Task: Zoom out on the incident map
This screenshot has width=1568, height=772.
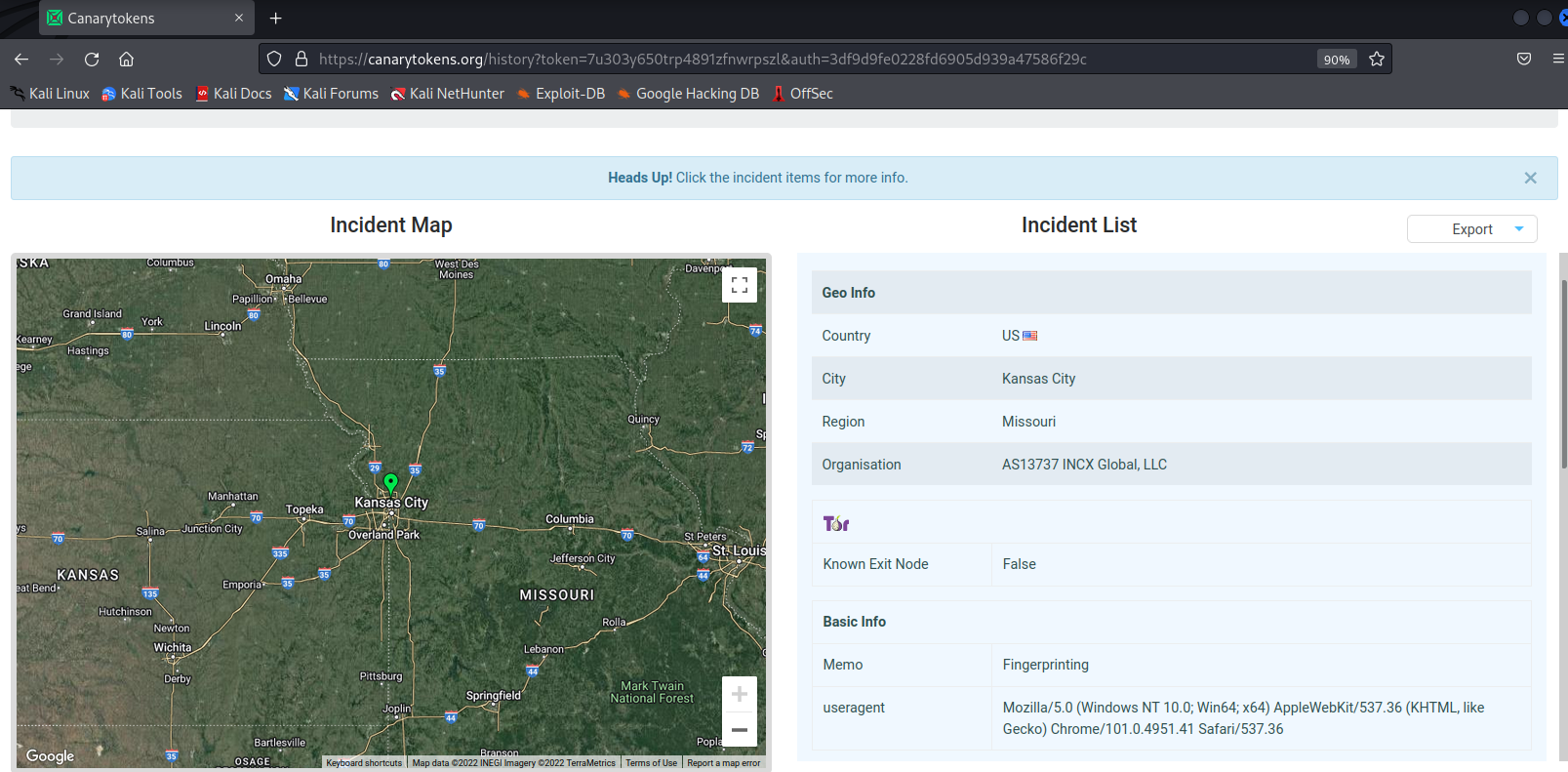Action: coord(740,730)
